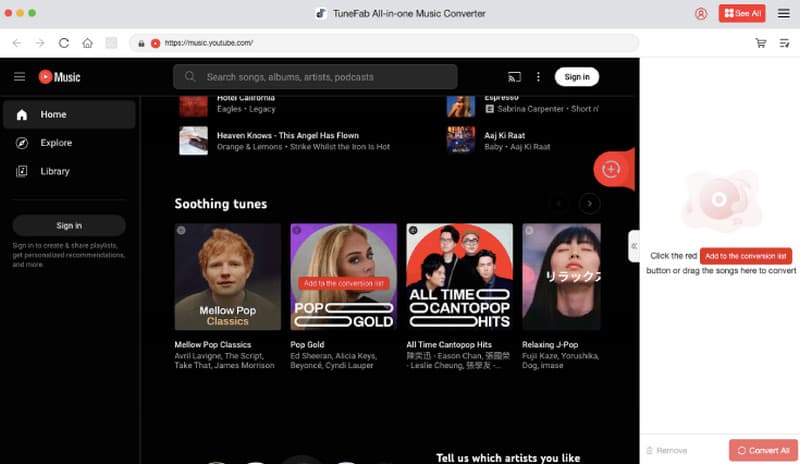This screenshot has width=800, height=464.
Task: Open the hamburger menu in title bar
Action: (x=784, y=14)
